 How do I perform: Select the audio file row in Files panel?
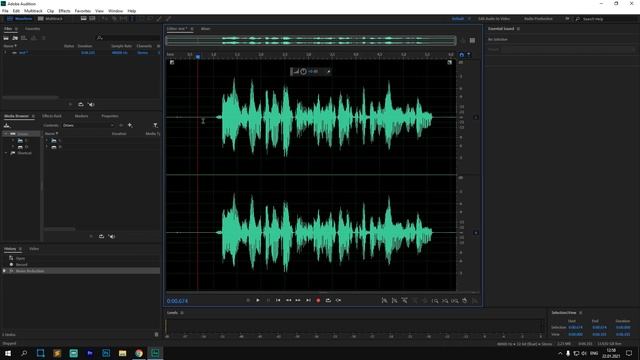82,53
